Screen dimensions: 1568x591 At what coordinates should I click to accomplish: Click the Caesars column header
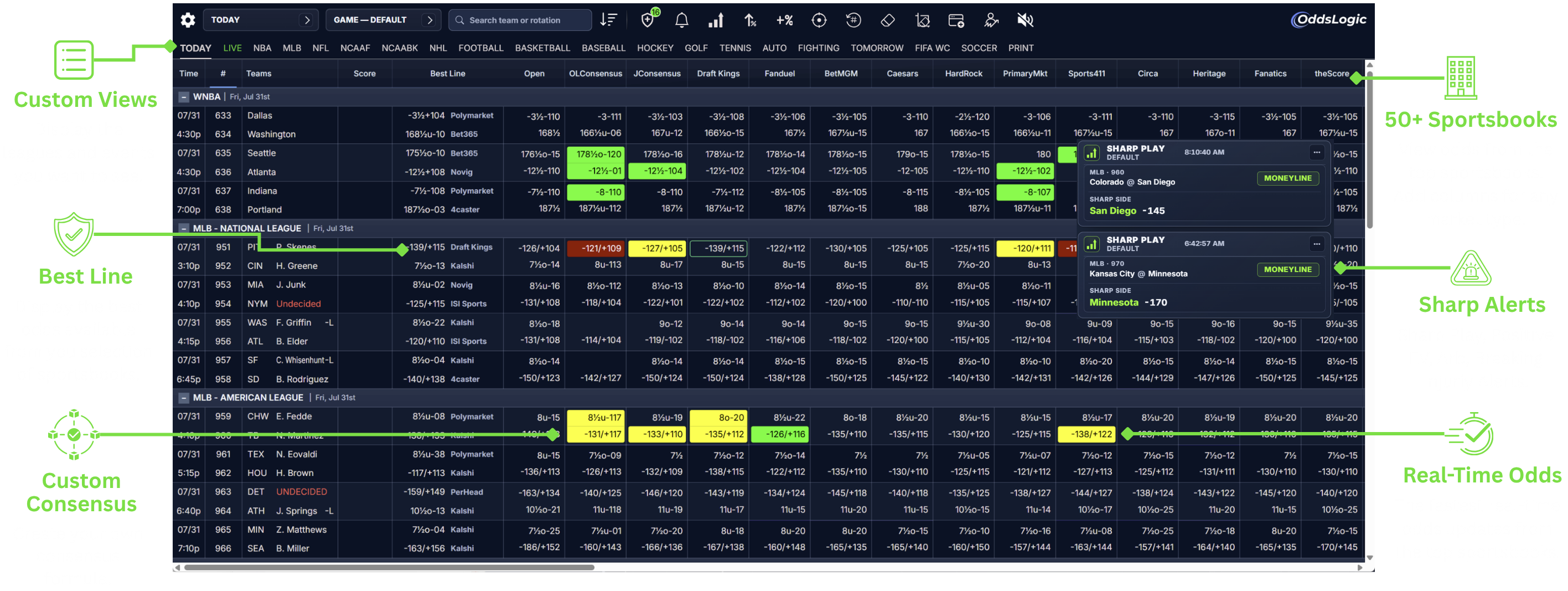pyautogui.click(x=902, y=74)
